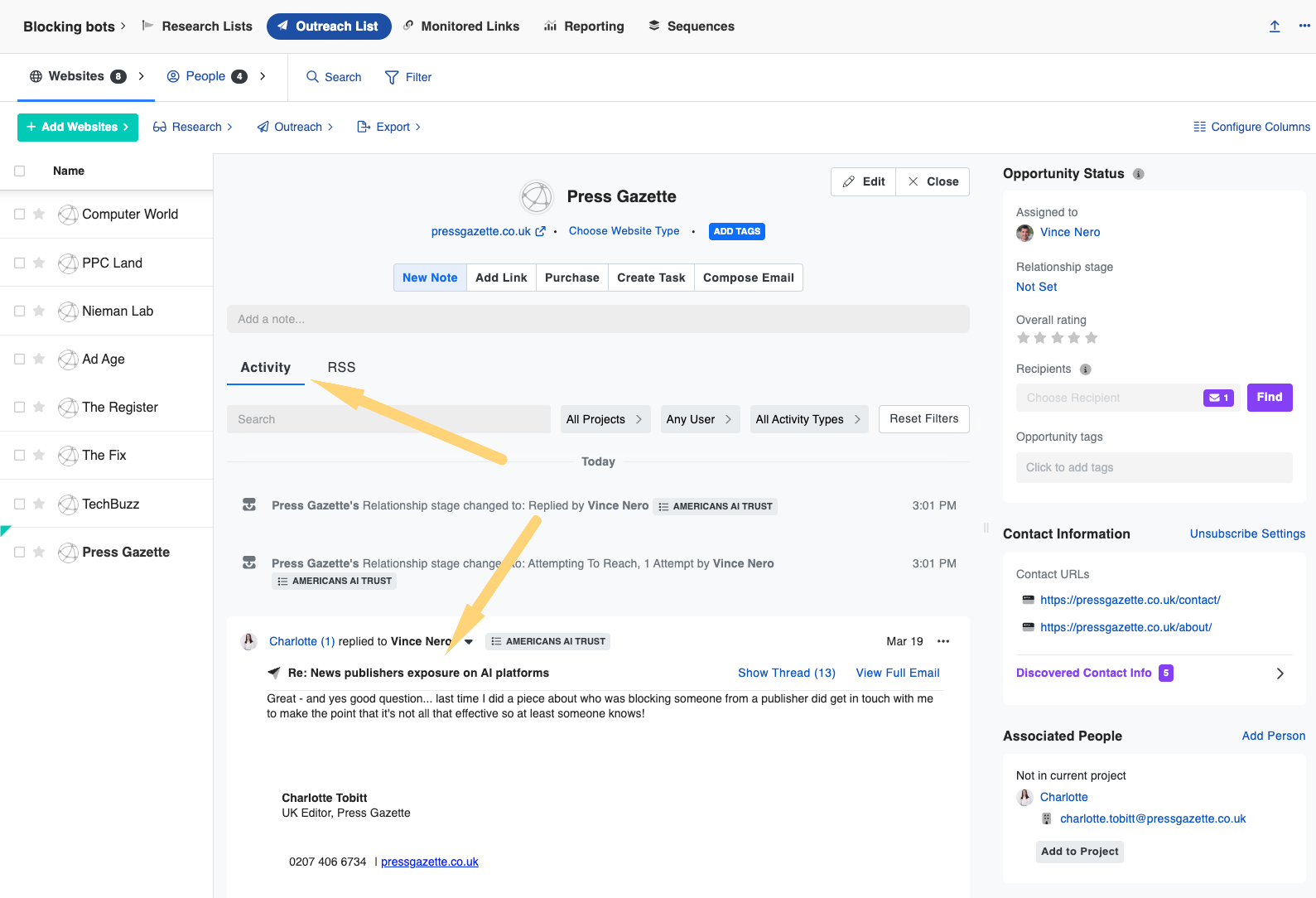The width and height of the screenshot is (1316, 898).
Task: Click the Compose Email button
Action: coord(749,278)
